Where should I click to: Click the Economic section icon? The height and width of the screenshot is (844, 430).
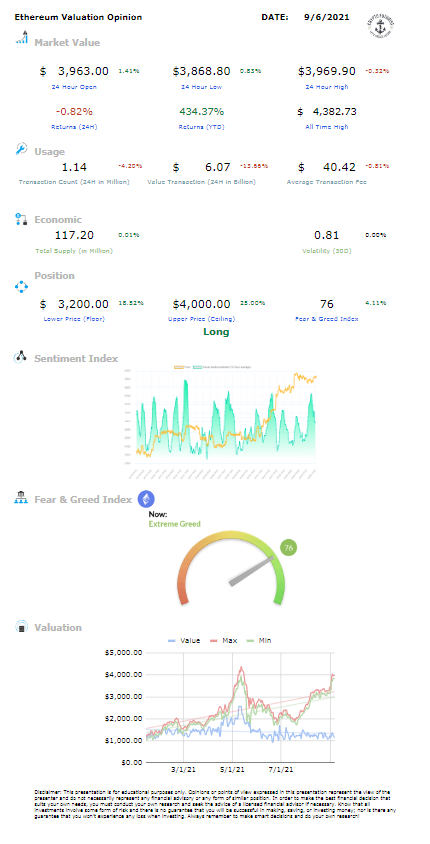pyautogui.click(x=22, y=219)
